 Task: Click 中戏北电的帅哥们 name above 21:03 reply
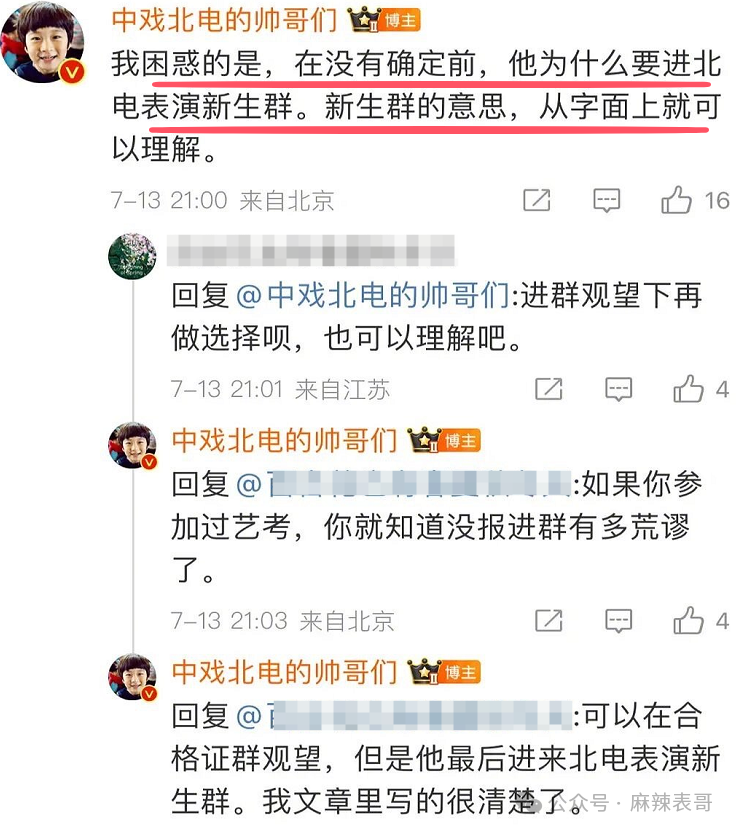coord(284,440)
